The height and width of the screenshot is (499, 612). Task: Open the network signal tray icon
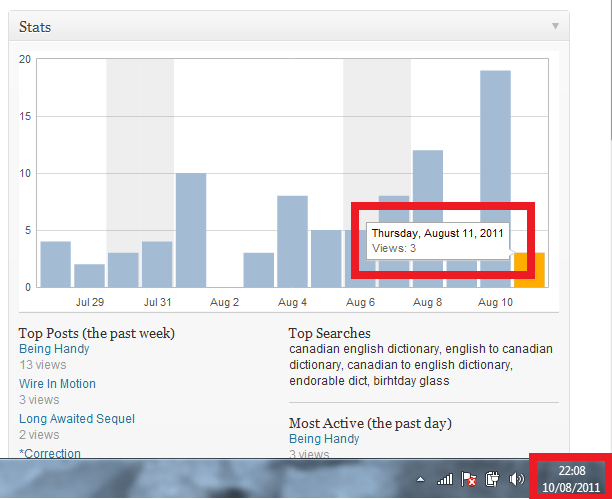(445, 480)
